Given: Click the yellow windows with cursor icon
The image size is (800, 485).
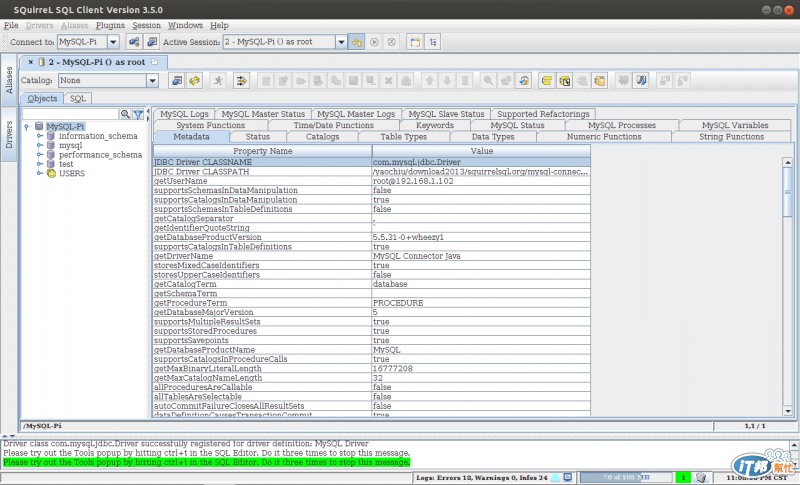Looking at the screenshot, I should (x=564, y=80).
